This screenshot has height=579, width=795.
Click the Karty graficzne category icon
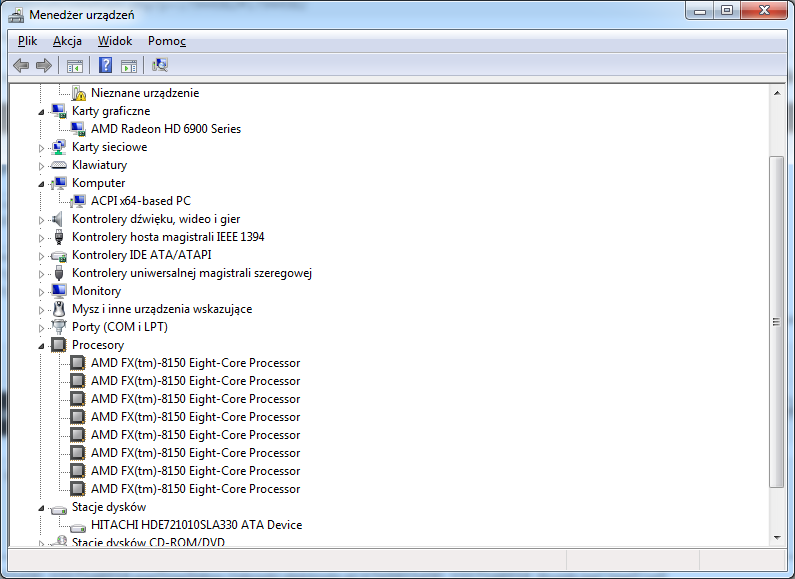[59, 111]
